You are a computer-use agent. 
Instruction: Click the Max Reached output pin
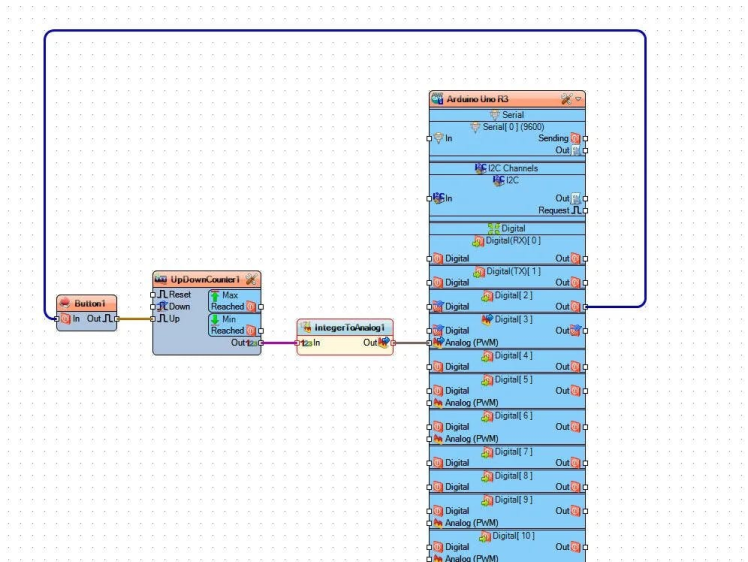(261, 307)
